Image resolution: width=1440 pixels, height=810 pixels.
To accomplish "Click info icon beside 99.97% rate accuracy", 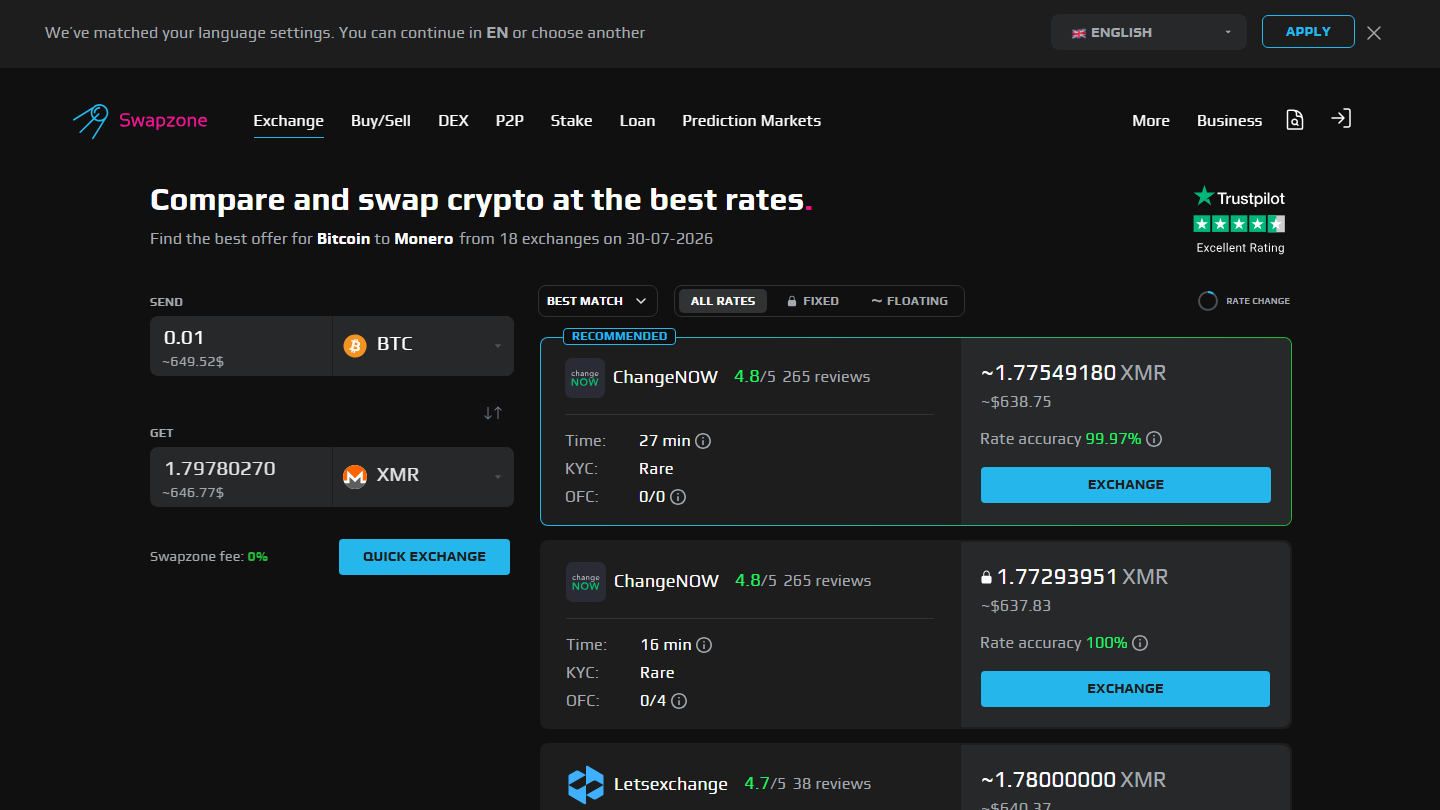I will point(1154,439).
